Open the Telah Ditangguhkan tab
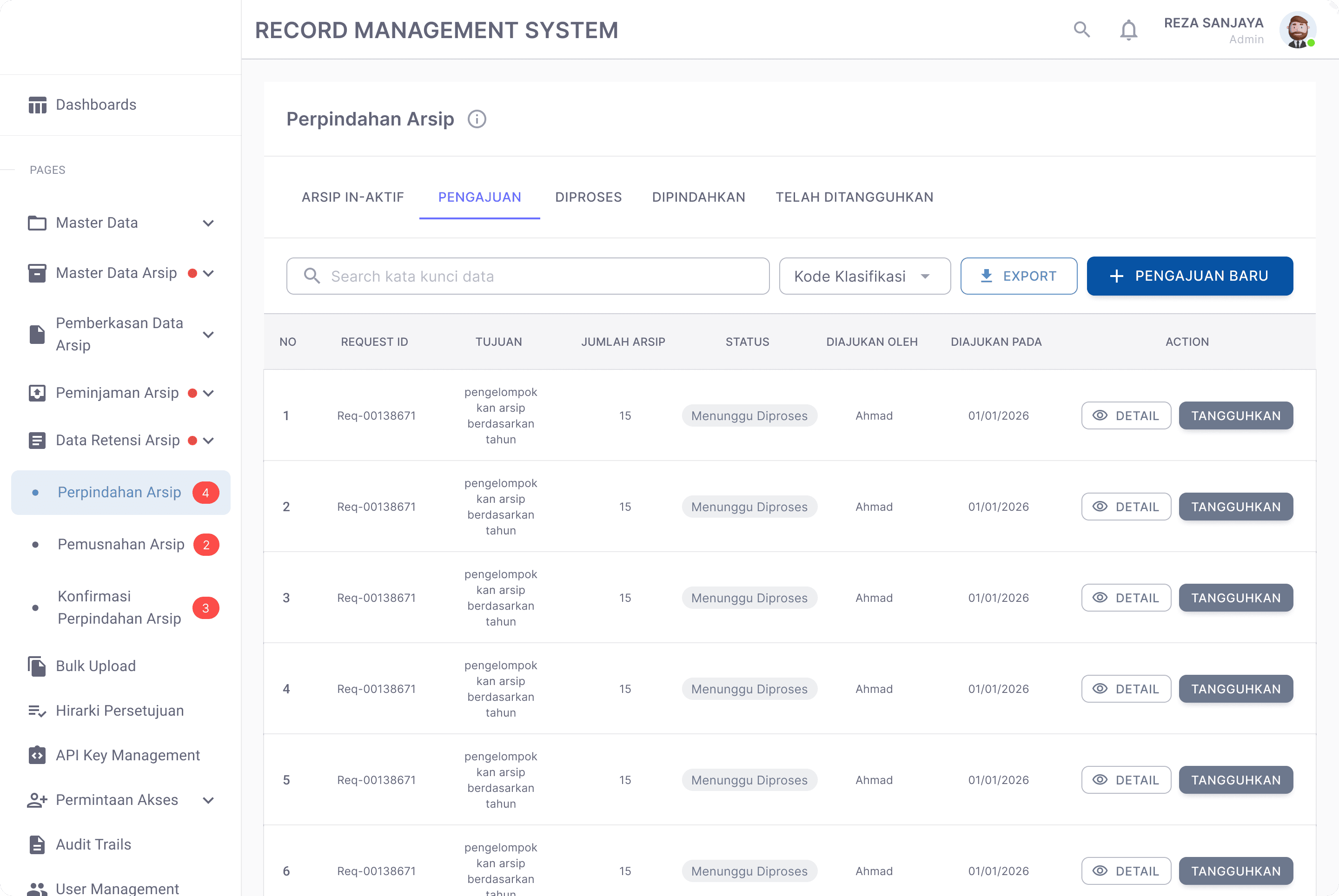Viewport: 1339px width, 896px height. coord(854,197)
